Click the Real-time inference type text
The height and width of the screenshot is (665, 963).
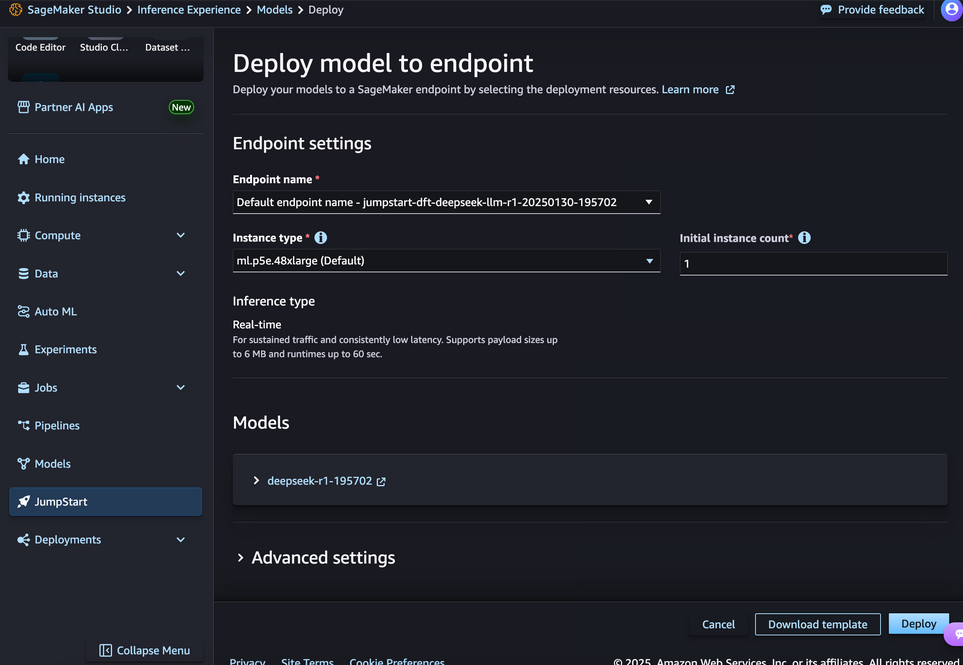point(257,324)
